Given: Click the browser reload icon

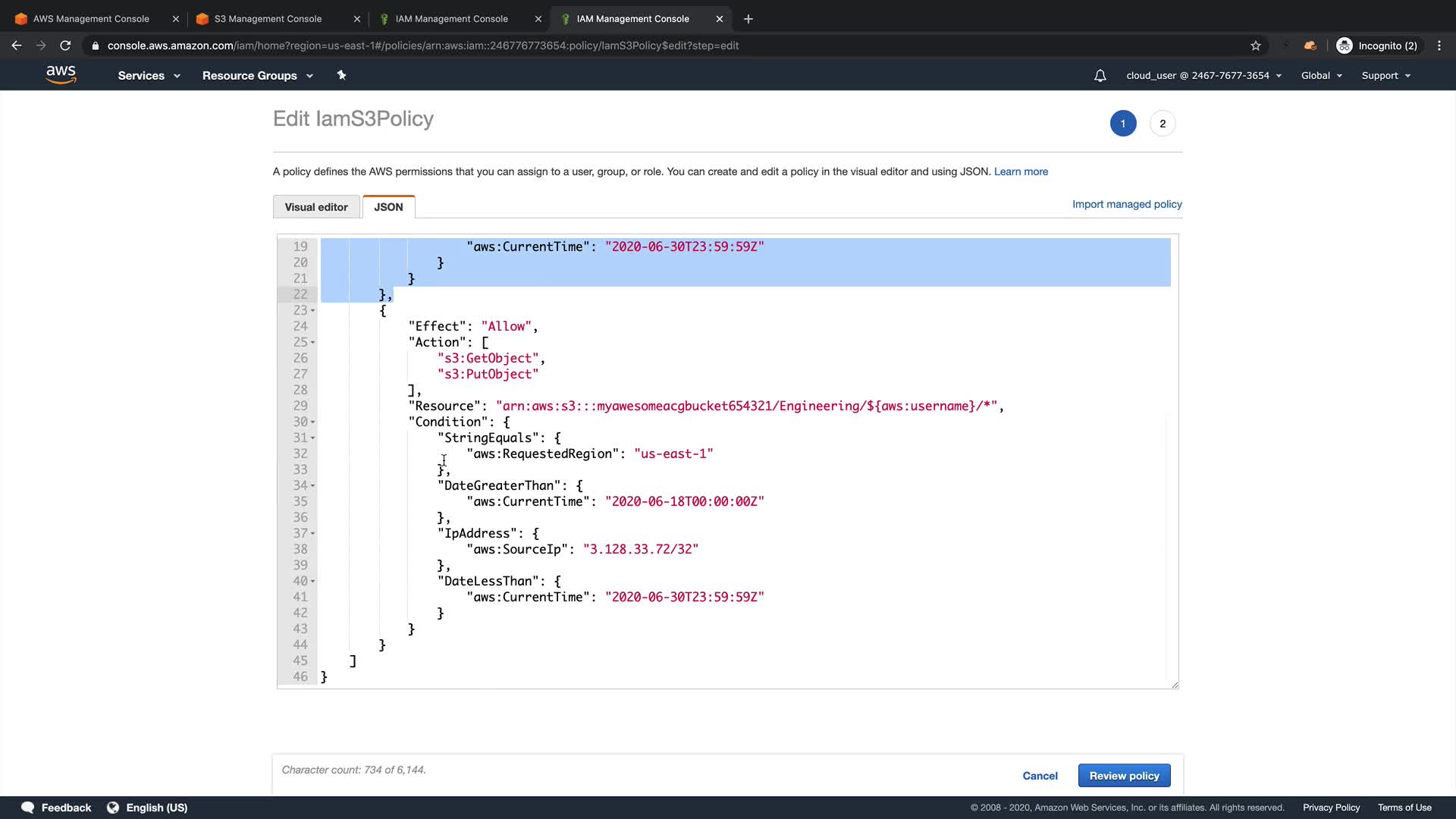Looking at the screenshot, I should coord(65,45).
